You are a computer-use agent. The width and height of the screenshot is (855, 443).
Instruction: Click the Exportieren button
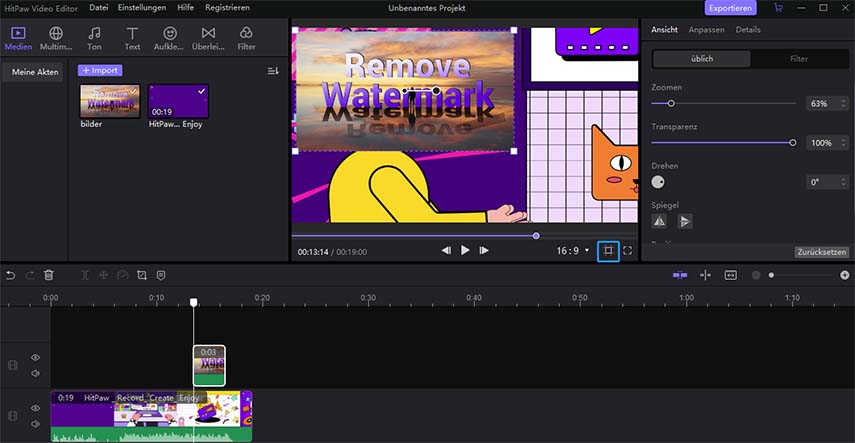point(731,8)
